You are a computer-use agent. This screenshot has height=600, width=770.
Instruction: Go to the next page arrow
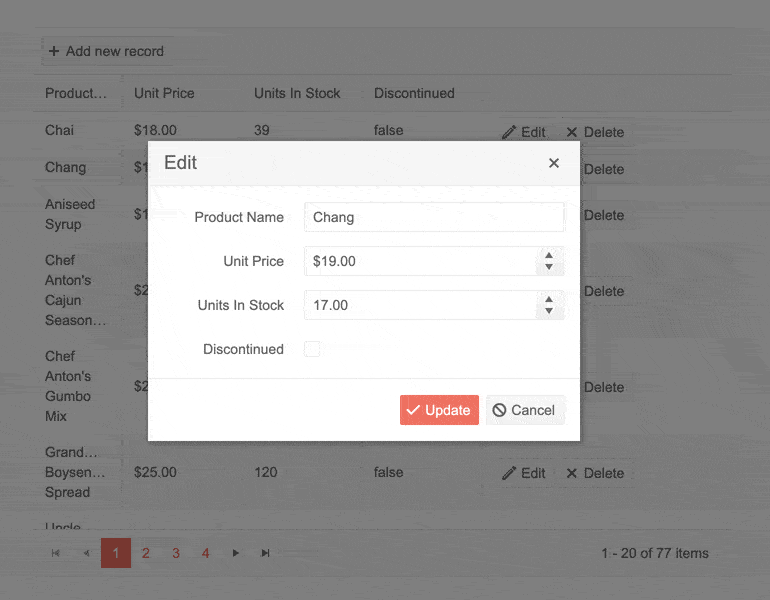[x=236, y=553]
